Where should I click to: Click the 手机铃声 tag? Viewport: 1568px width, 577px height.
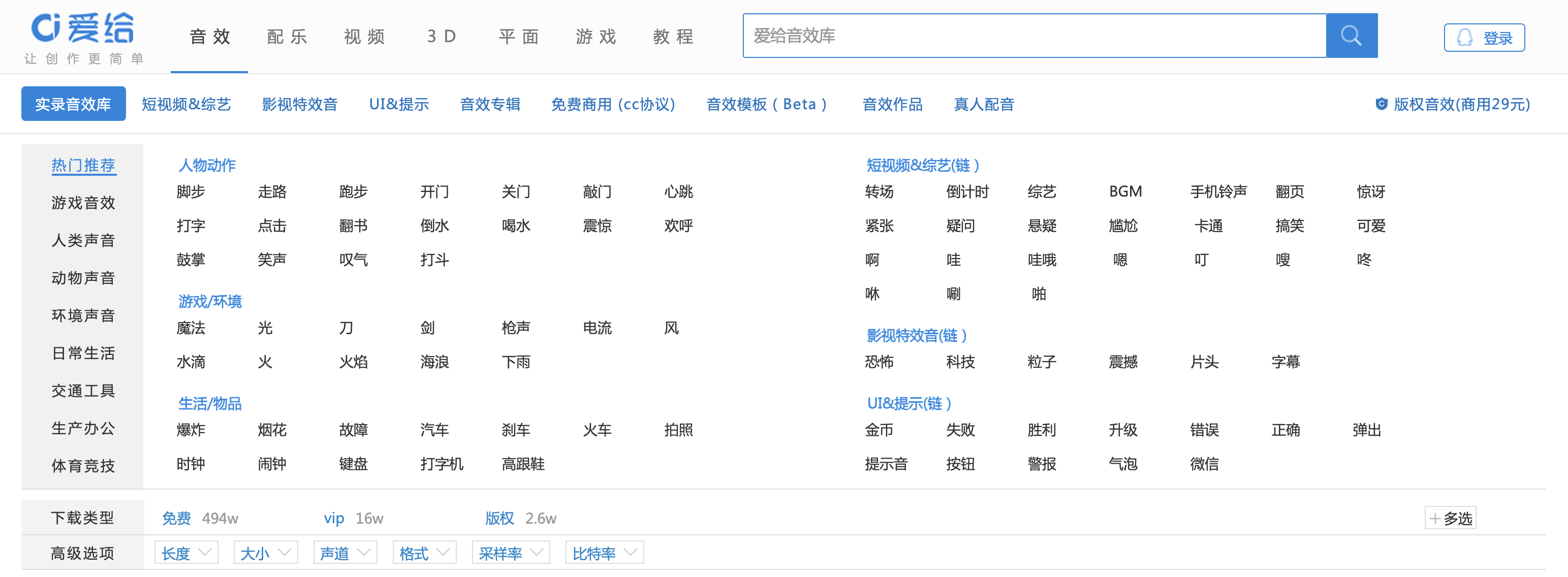coord(1218,191)
